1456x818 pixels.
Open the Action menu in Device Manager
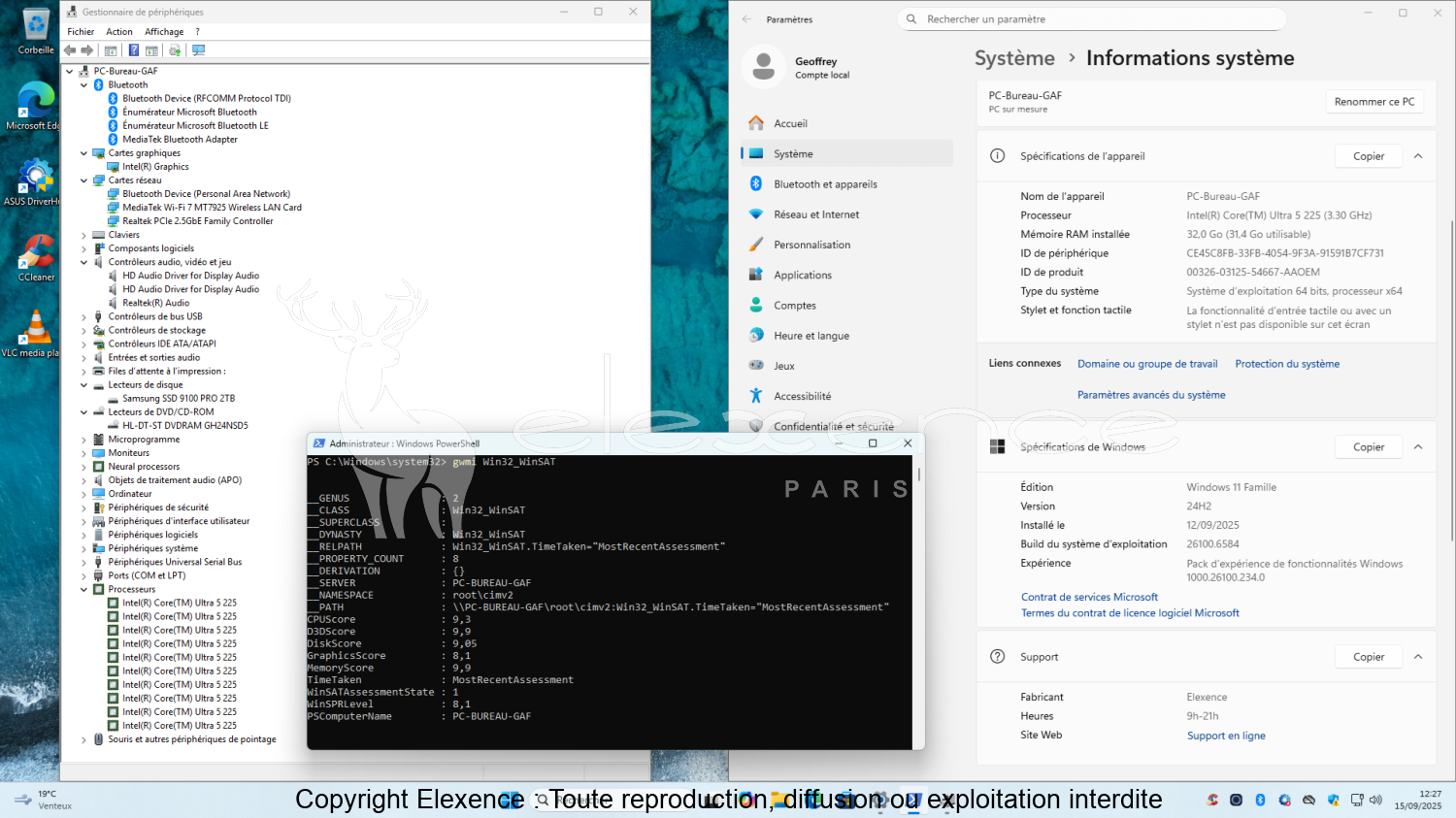[x=119, y=32]
